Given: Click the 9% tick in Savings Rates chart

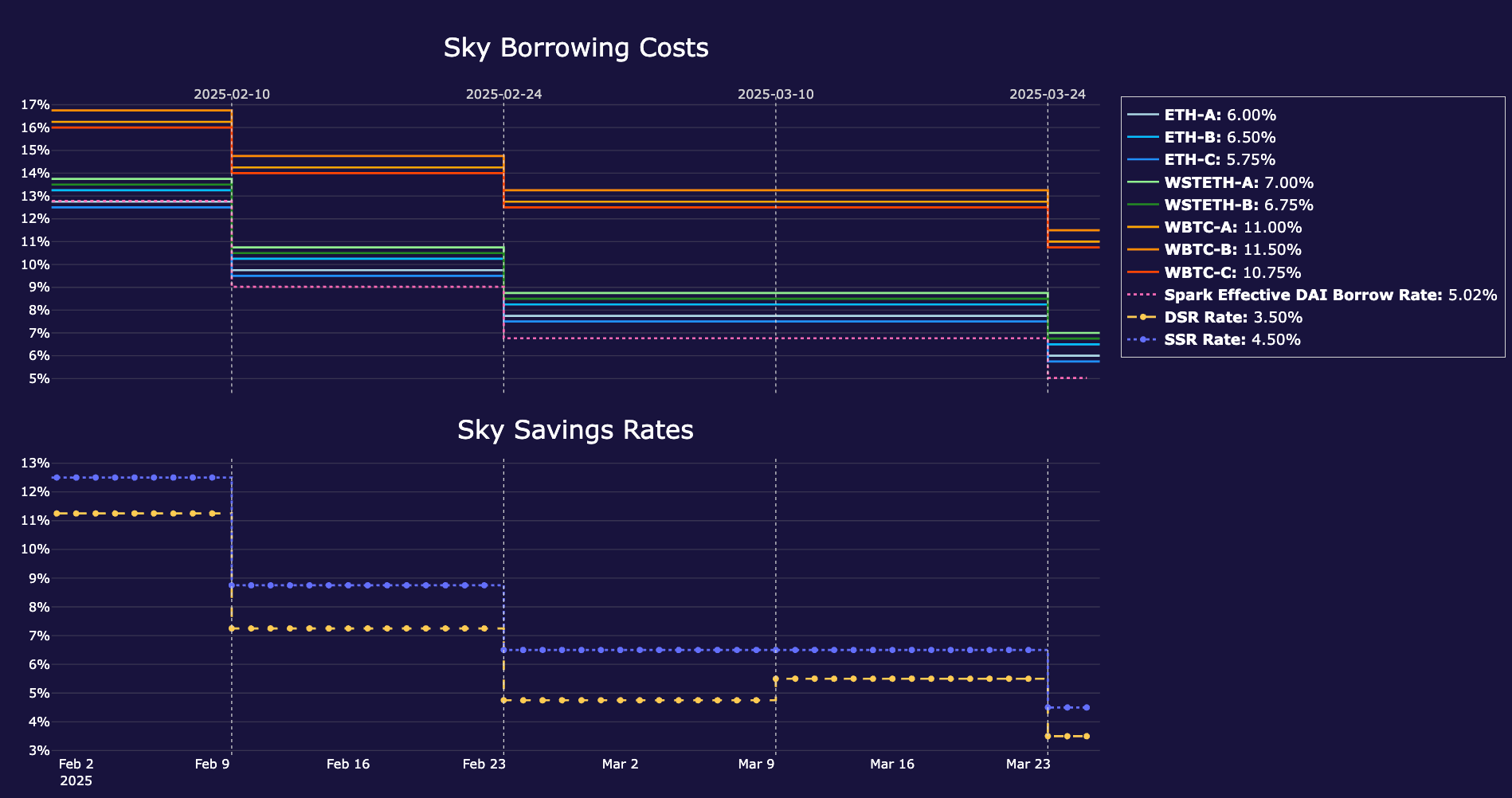Looking at the screenshot, I should 39,578.
